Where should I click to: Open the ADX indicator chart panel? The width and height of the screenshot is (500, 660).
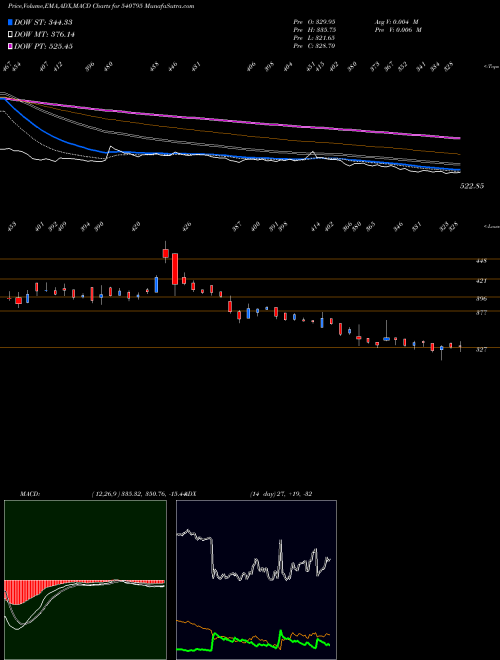(256, 580)
